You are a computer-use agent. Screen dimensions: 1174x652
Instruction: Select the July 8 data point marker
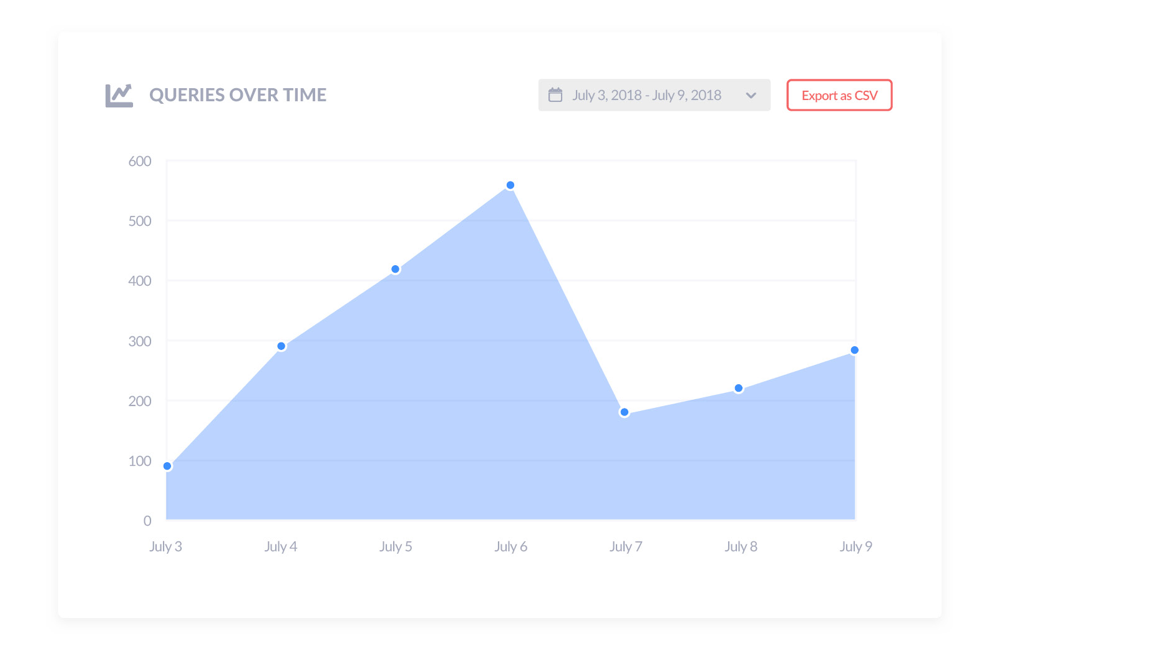(741, 387)
